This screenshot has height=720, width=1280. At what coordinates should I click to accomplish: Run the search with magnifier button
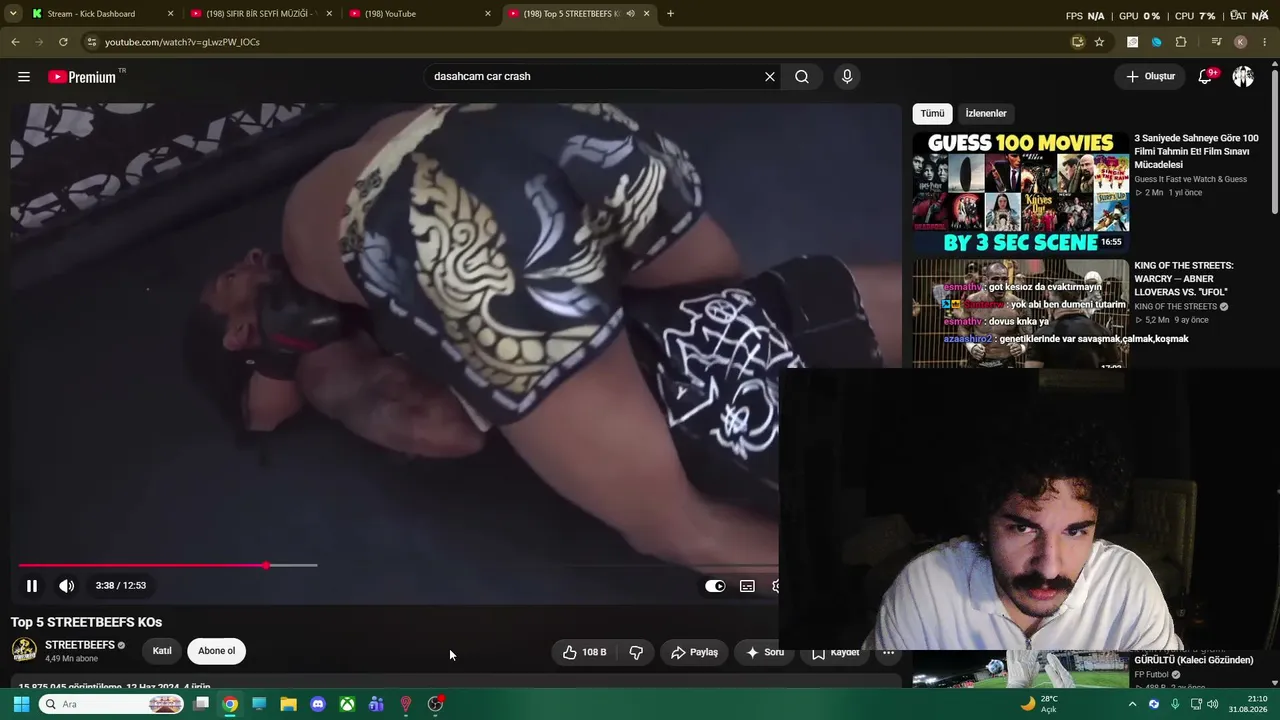click(x=802, y=77)
